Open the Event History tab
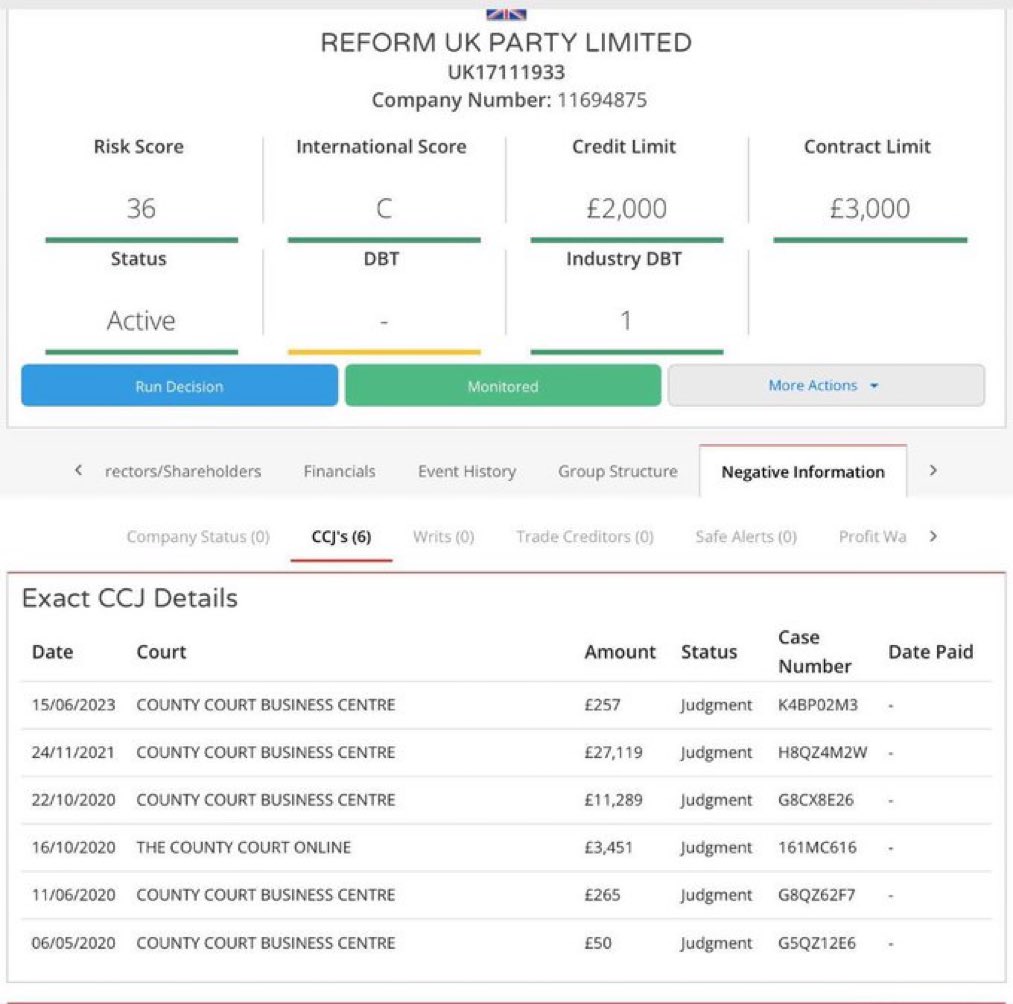 [x=467, y=472]
